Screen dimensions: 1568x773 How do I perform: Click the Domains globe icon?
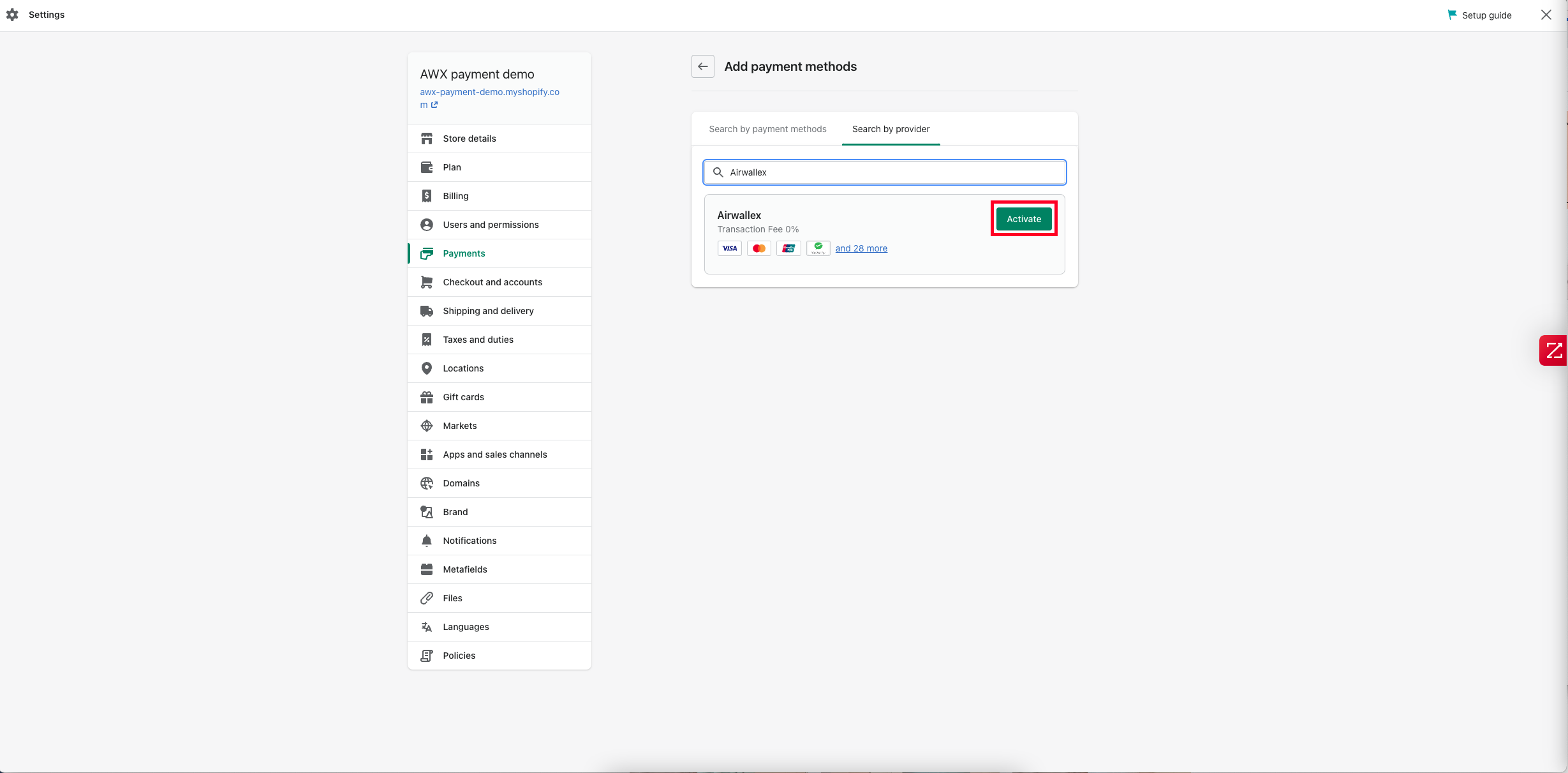tap(427, 483)
